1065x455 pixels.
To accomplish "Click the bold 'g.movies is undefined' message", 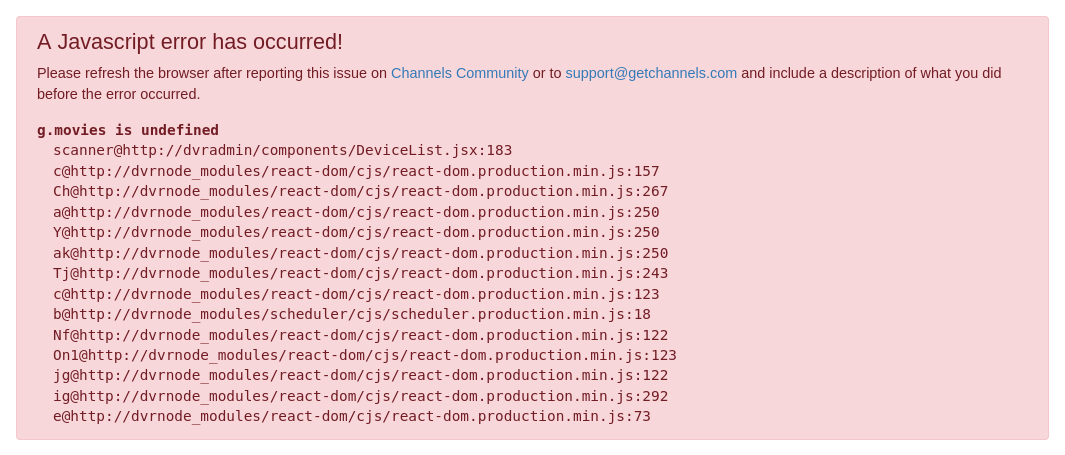I will coord(128,130).
